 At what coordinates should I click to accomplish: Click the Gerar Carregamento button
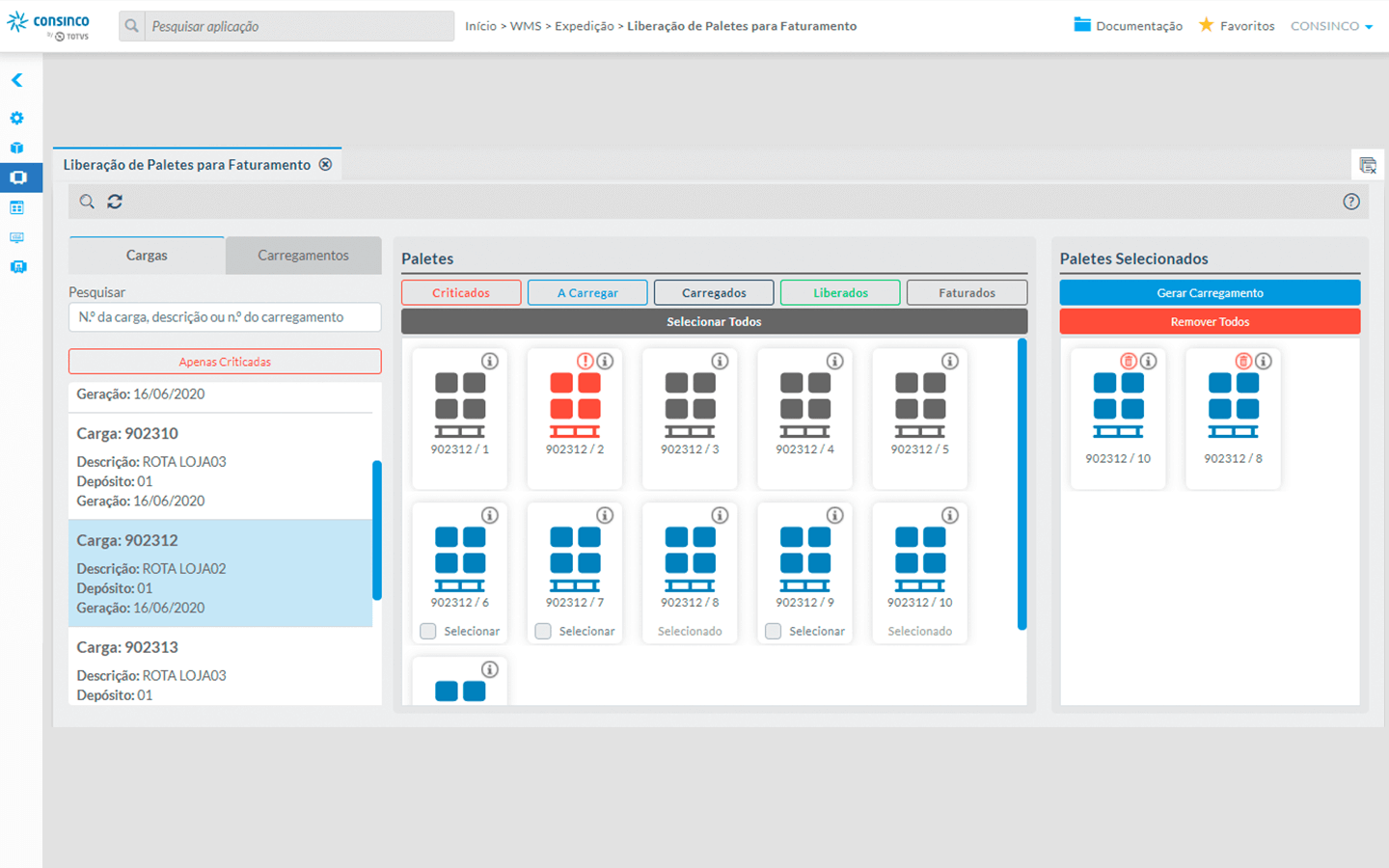(1210, 292)
